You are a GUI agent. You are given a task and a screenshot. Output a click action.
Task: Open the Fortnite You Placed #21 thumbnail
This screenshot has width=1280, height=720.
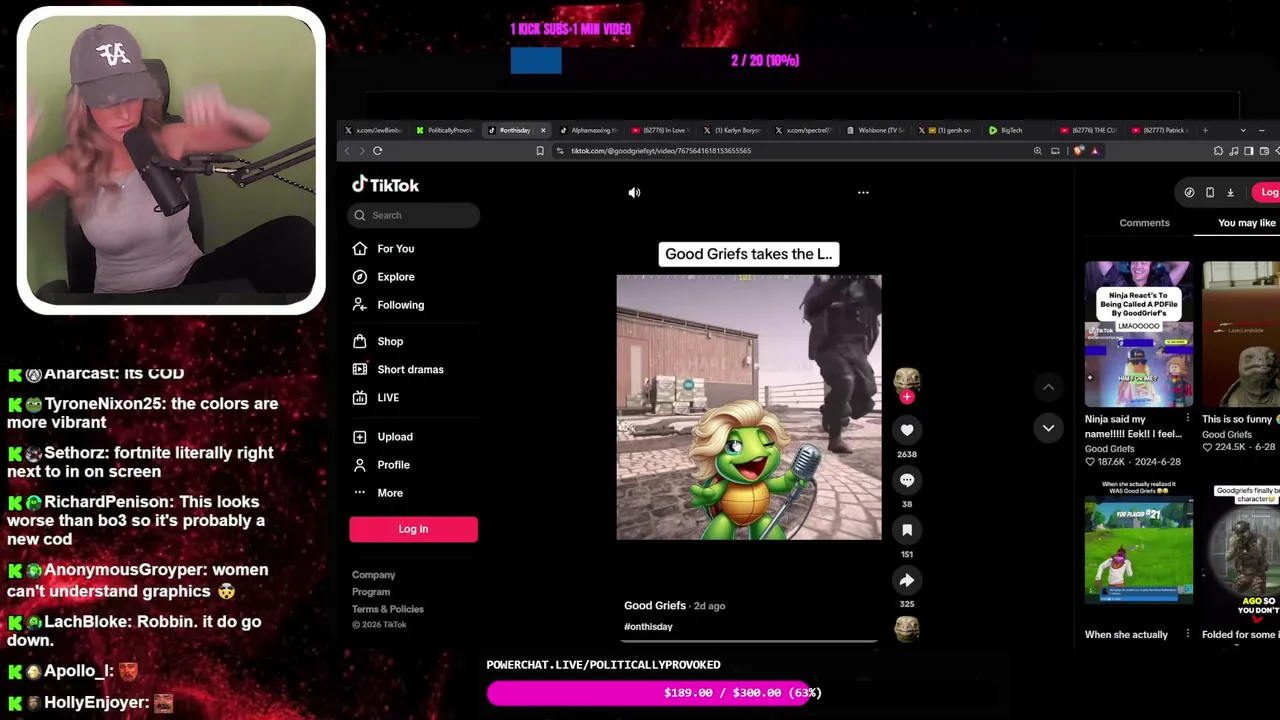tap(1138, 548)
